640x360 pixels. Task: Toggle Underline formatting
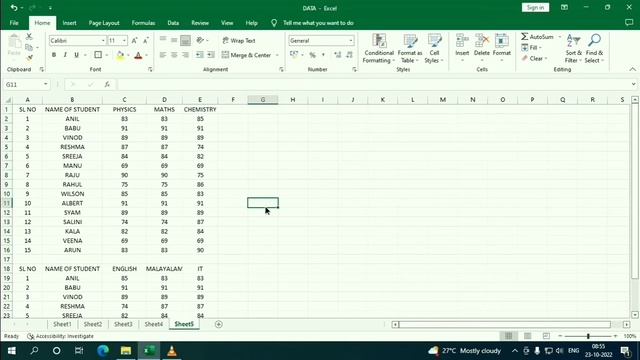pyautogui.click(x=76, y=55)
